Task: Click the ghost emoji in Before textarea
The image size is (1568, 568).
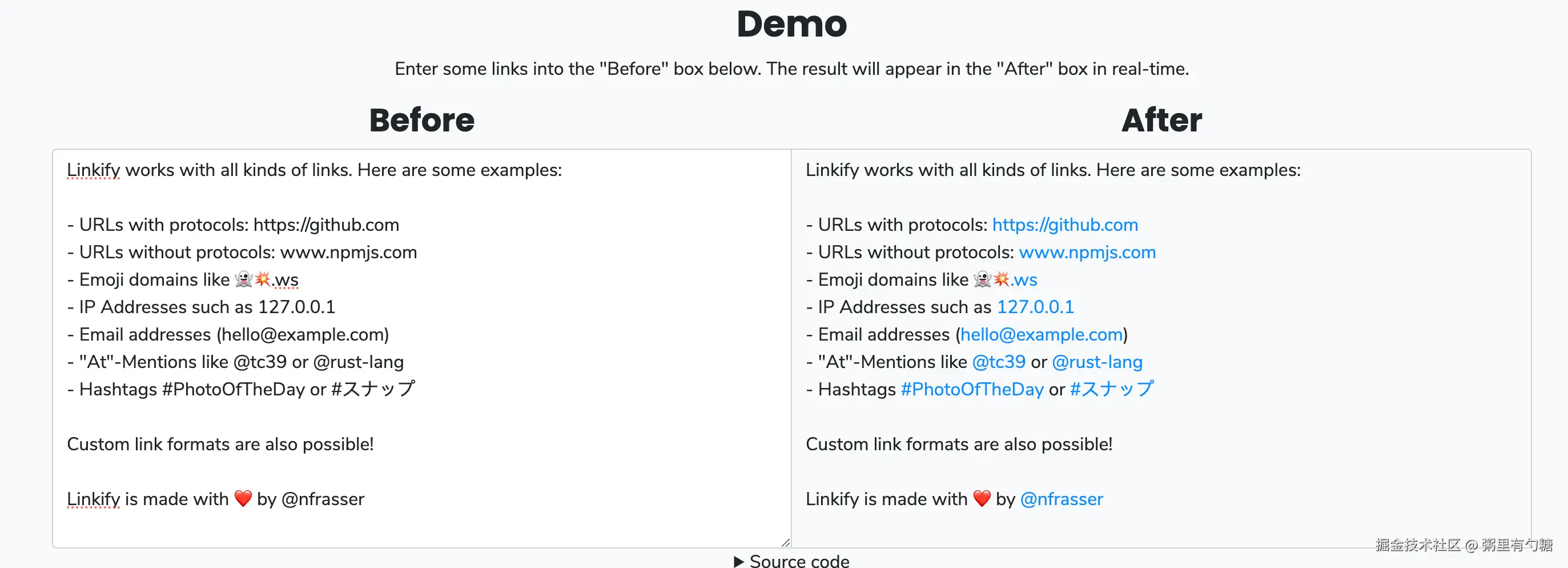Action: (x=243, y=279)
